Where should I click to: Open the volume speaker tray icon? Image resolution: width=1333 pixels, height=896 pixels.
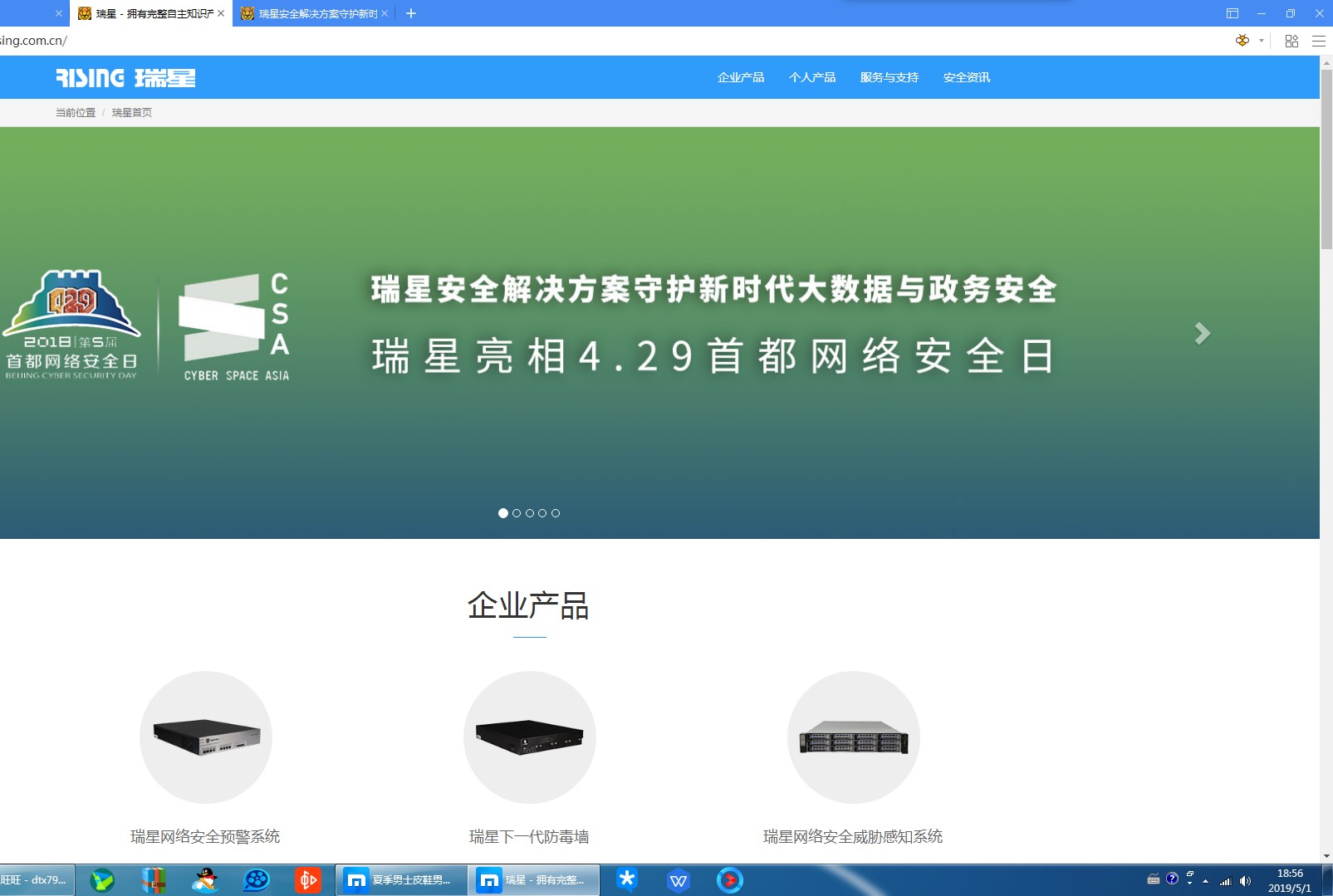[x=1245, y=881]
